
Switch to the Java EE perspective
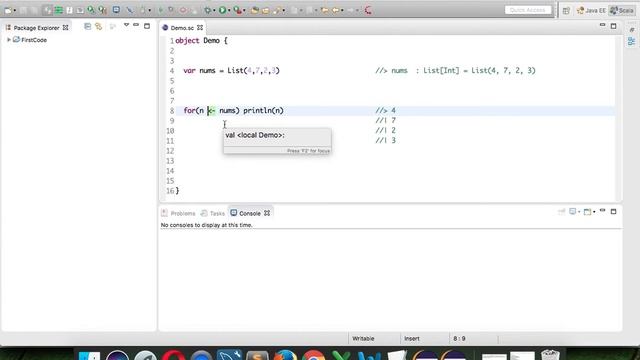tap(591, 11)
